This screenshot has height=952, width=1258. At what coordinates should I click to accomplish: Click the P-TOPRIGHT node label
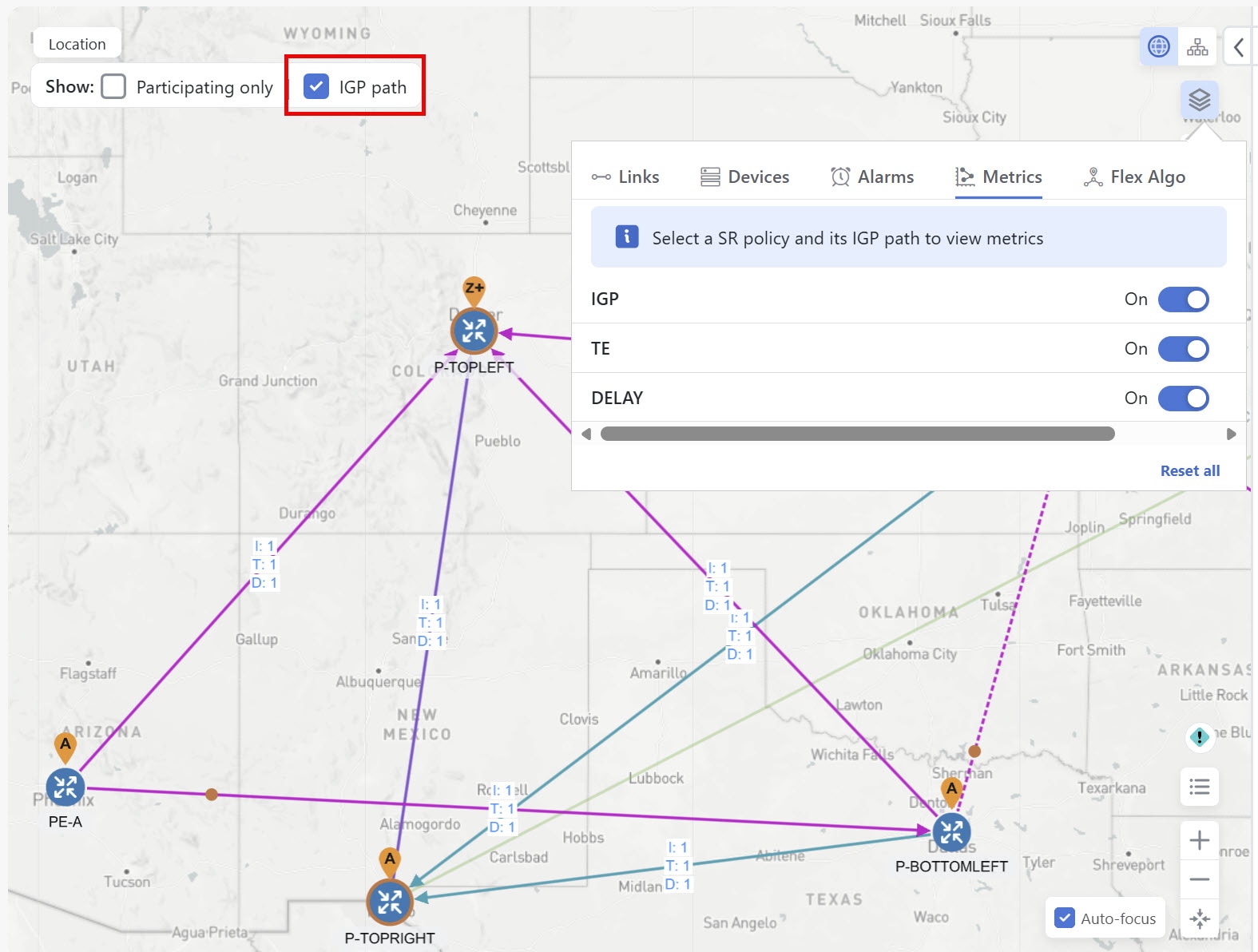click(x=390, y=938)
